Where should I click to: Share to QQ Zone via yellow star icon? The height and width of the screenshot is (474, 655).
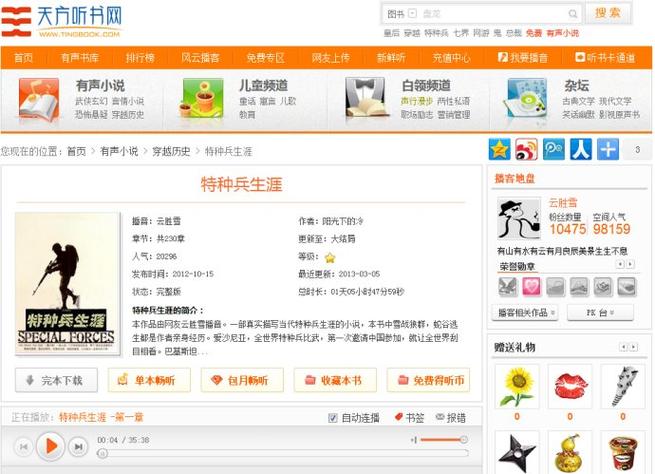(499, 150)
